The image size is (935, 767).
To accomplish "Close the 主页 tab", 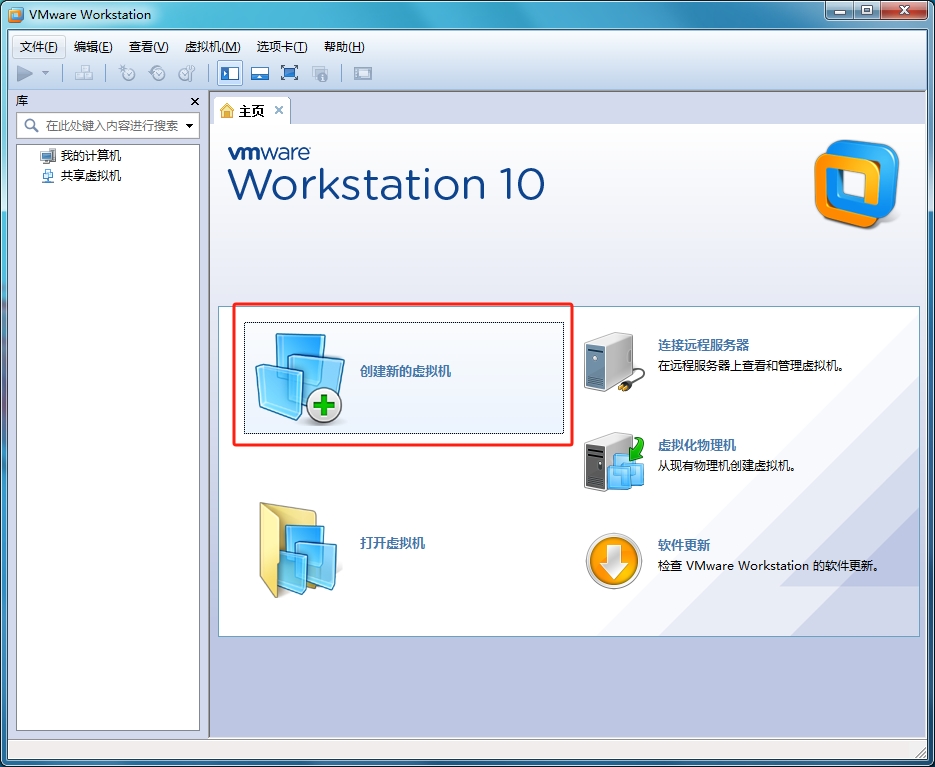I will pyautogui.click(x=279, y=110).
